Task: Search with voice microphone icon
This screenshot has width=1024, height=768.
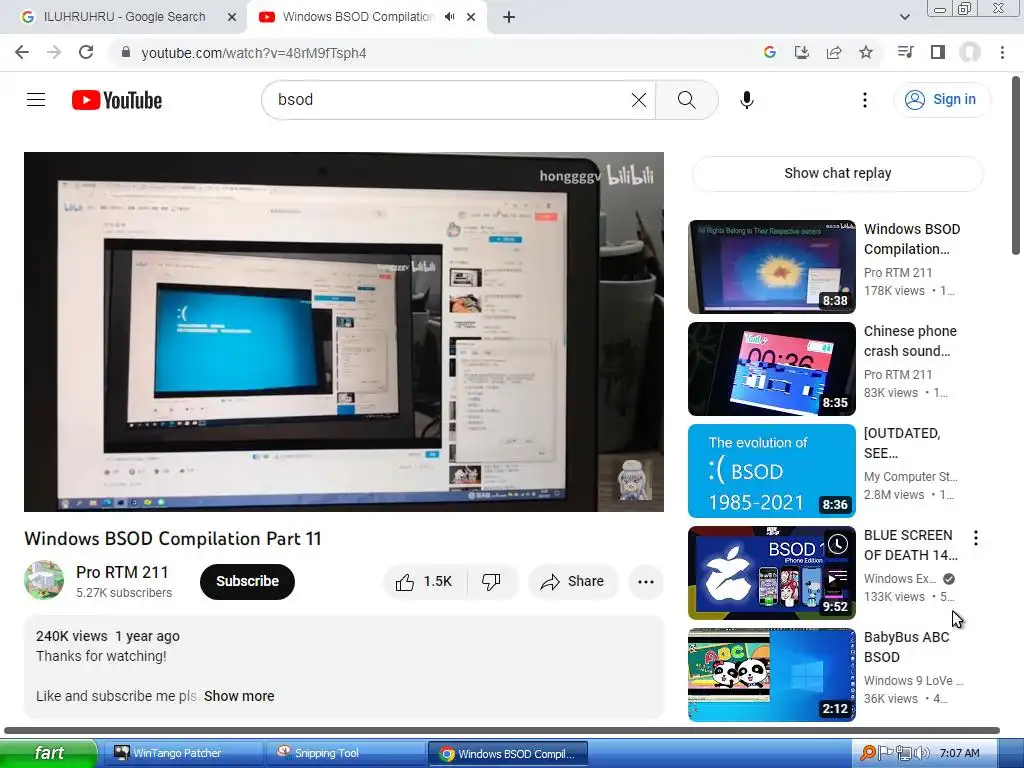Action: (x=747, y=100)
